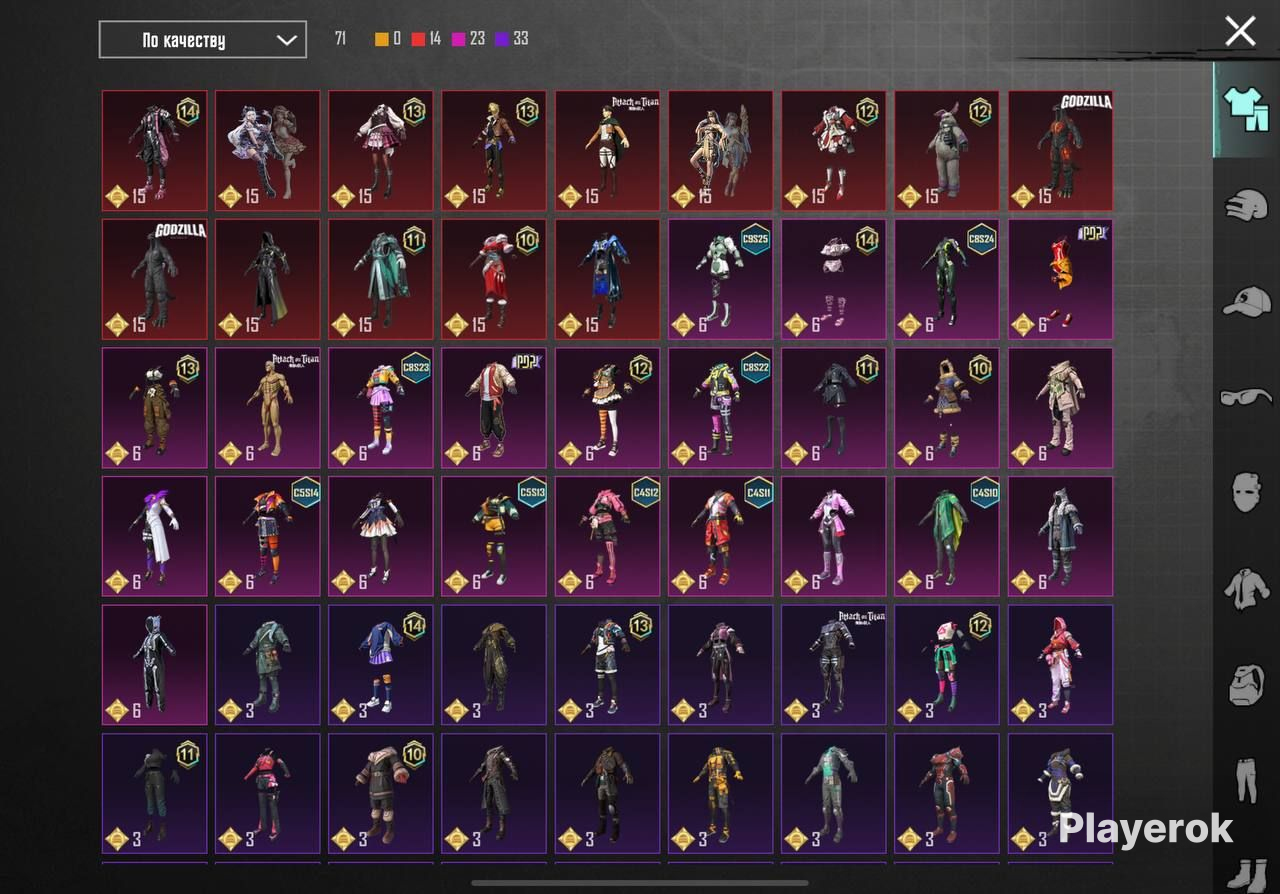Viewport: 1280px width, 894px height.
Task: Open the baseball cap headwear category
Action: 1246,301
